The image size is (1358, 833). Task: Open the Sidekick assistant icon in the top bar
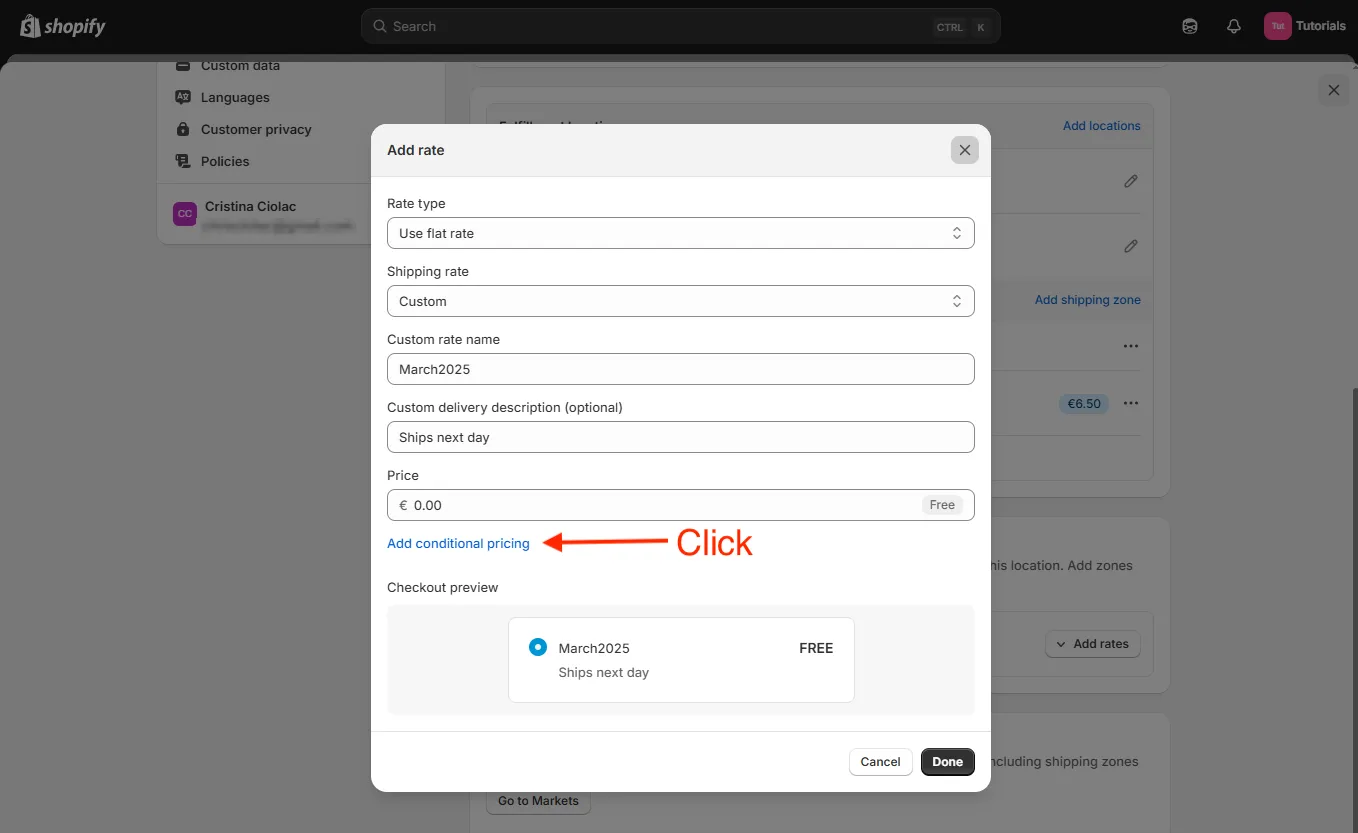[x=1189, y=26]
